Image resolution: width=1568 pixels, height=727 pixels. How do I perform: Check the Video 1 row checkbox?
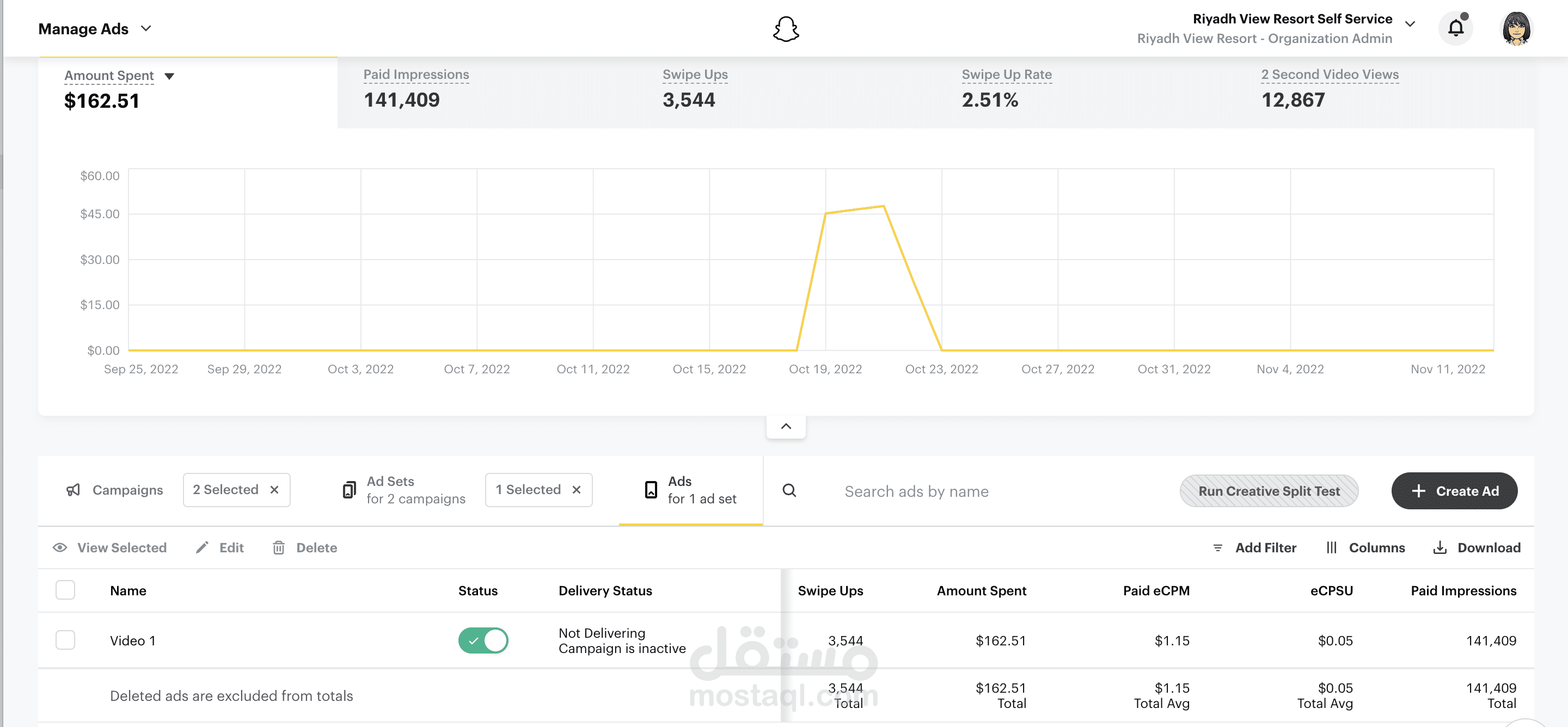pyautogui.click(x=65, y=640)
